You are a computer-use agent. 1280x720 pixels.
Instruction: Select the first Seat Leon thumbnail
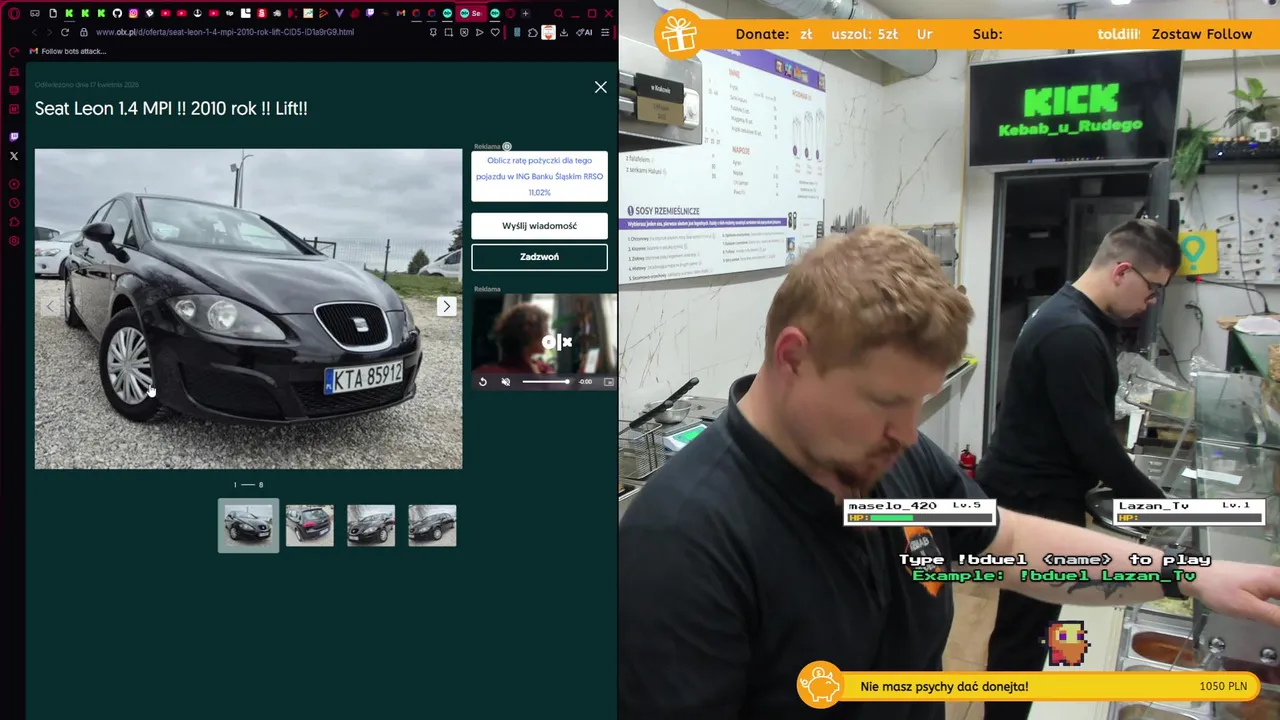(x=248, y=525)
